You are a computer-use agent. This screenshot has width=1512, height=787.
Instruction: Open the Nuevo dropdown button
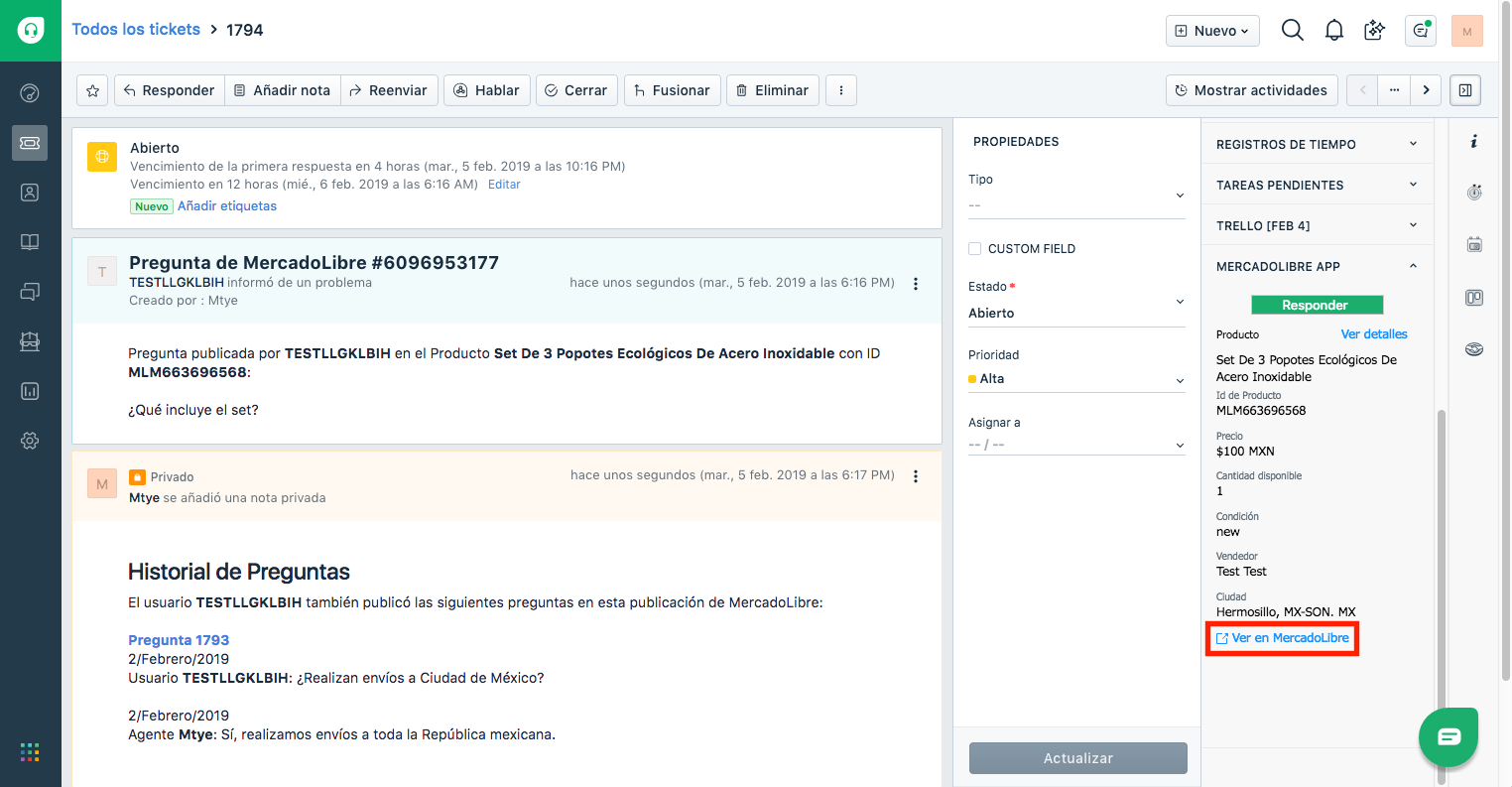point(1212,31)
